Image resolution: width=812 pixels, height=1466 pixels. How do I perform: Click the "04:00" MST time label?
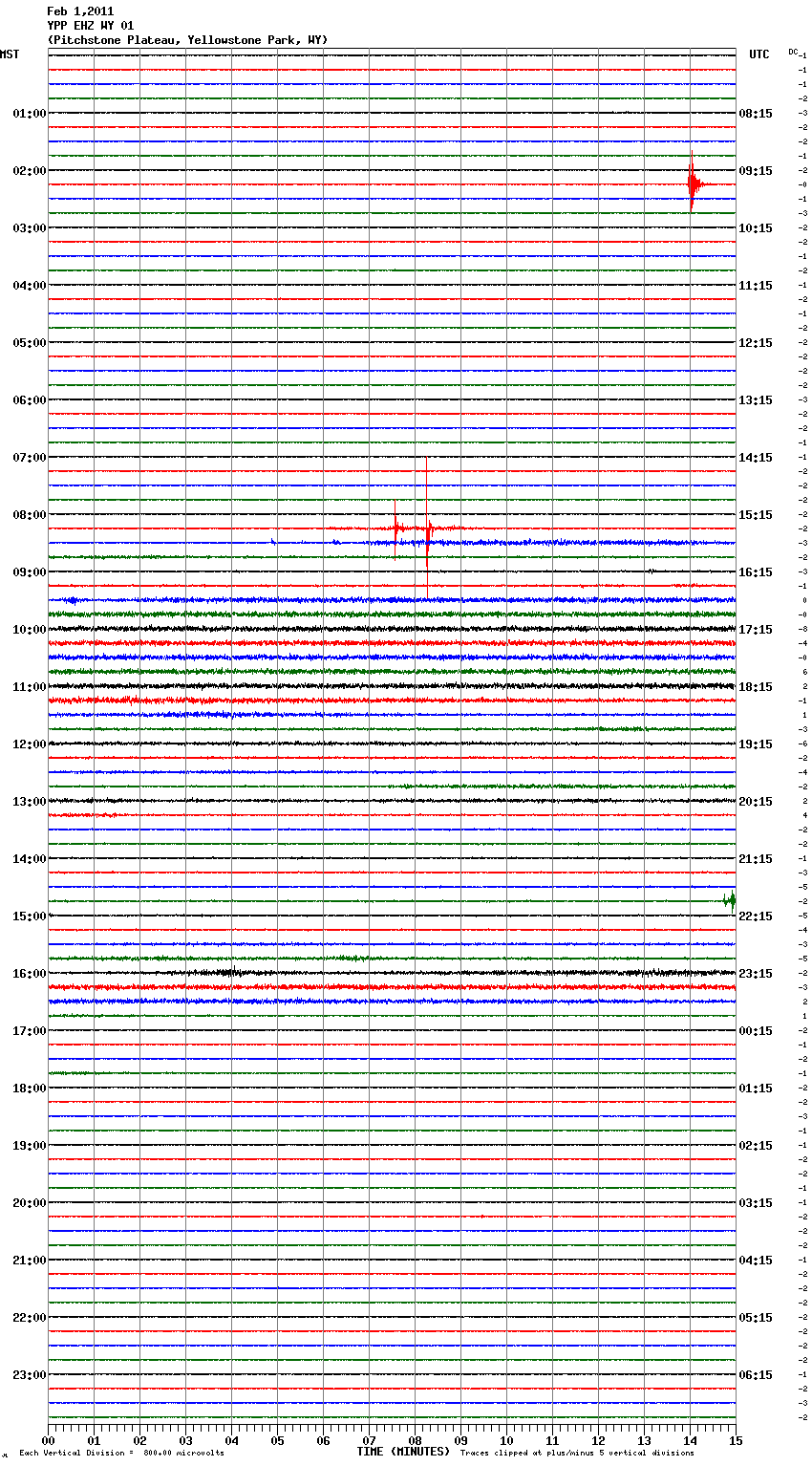(29, 286)
